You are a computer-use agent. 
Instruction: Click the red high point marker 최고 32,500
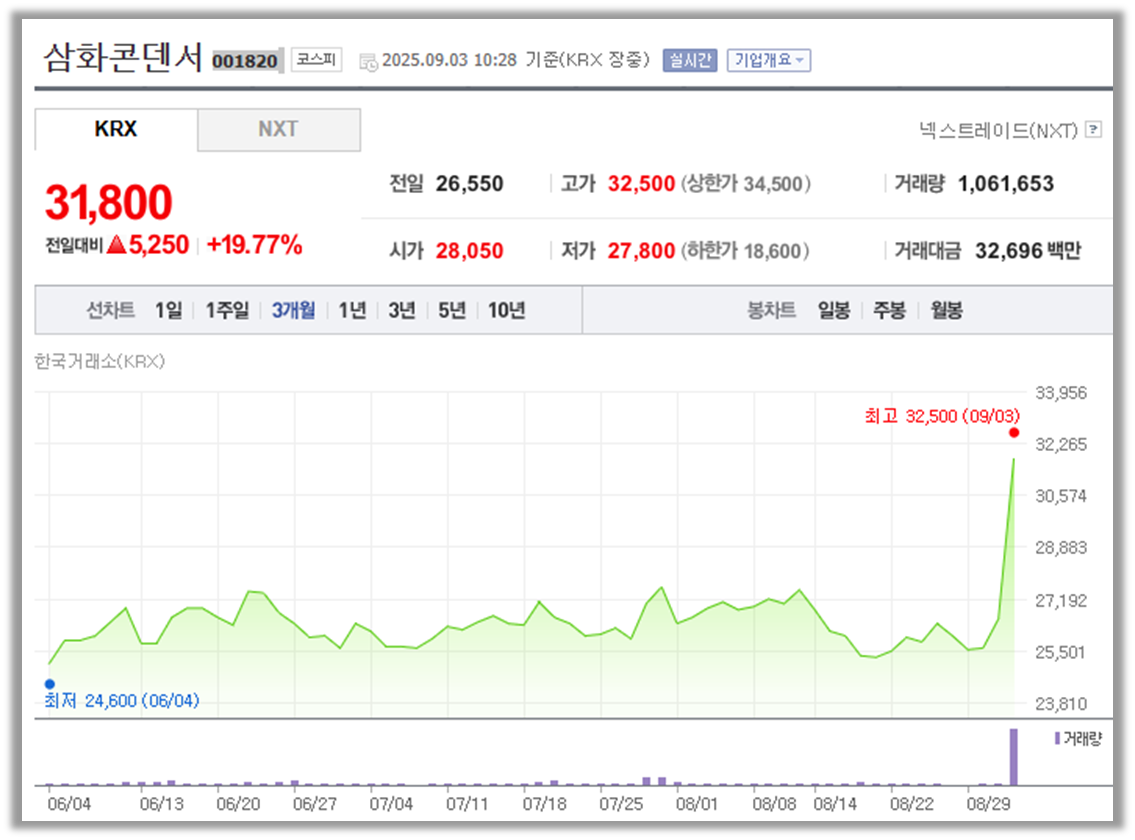[1014, 433]
